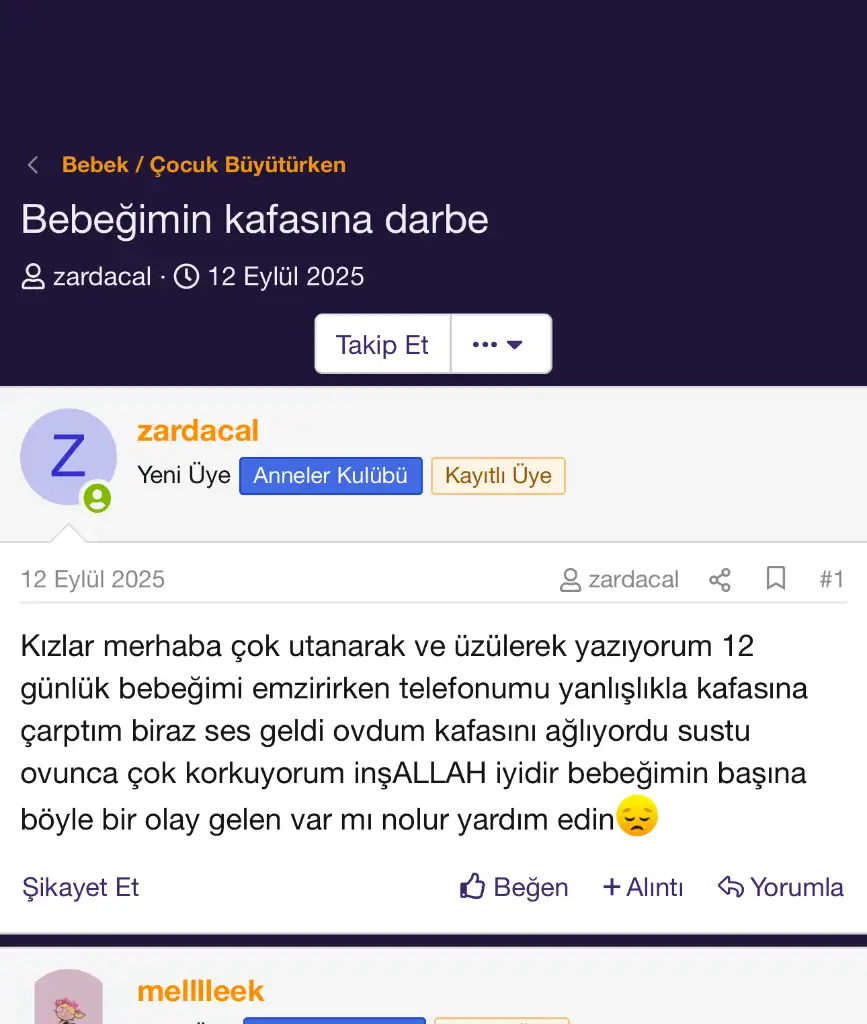This screenshot has height=1024, width=867.
Task: Open the orange zardacal username profile
Action: pos(198,431)
